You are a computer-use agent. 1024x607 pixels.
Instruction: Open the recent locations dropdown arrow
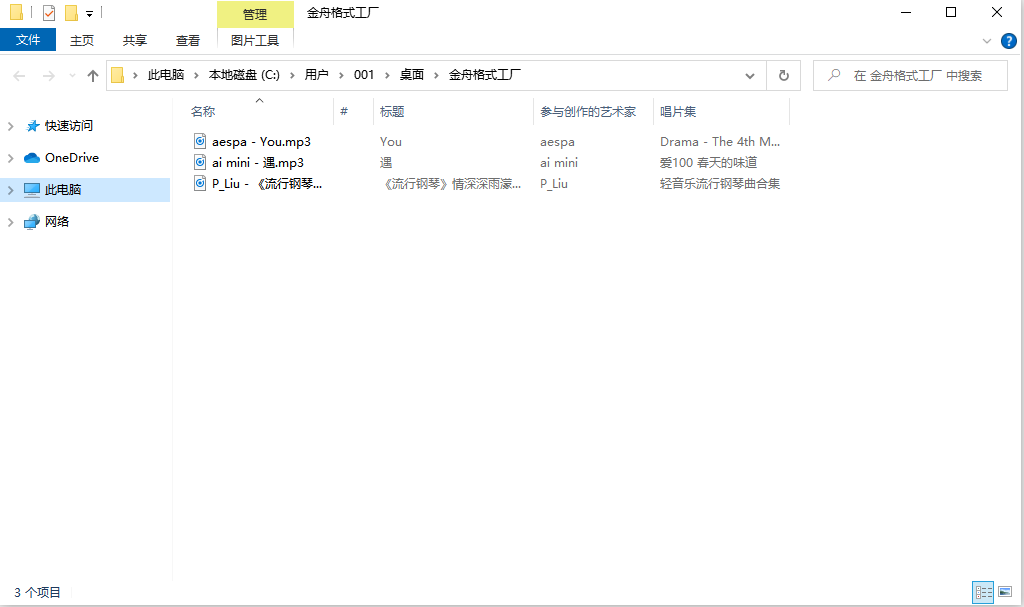tap(72, 76)
